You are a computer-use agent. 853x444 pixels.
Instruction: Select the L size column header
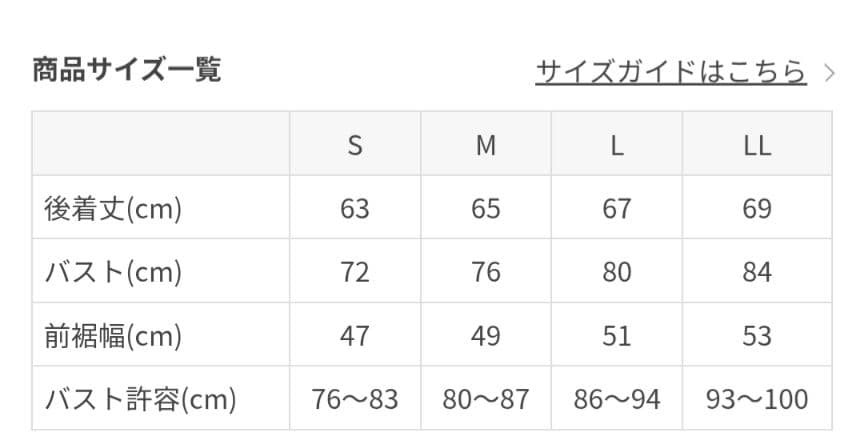tap(617, 145)
